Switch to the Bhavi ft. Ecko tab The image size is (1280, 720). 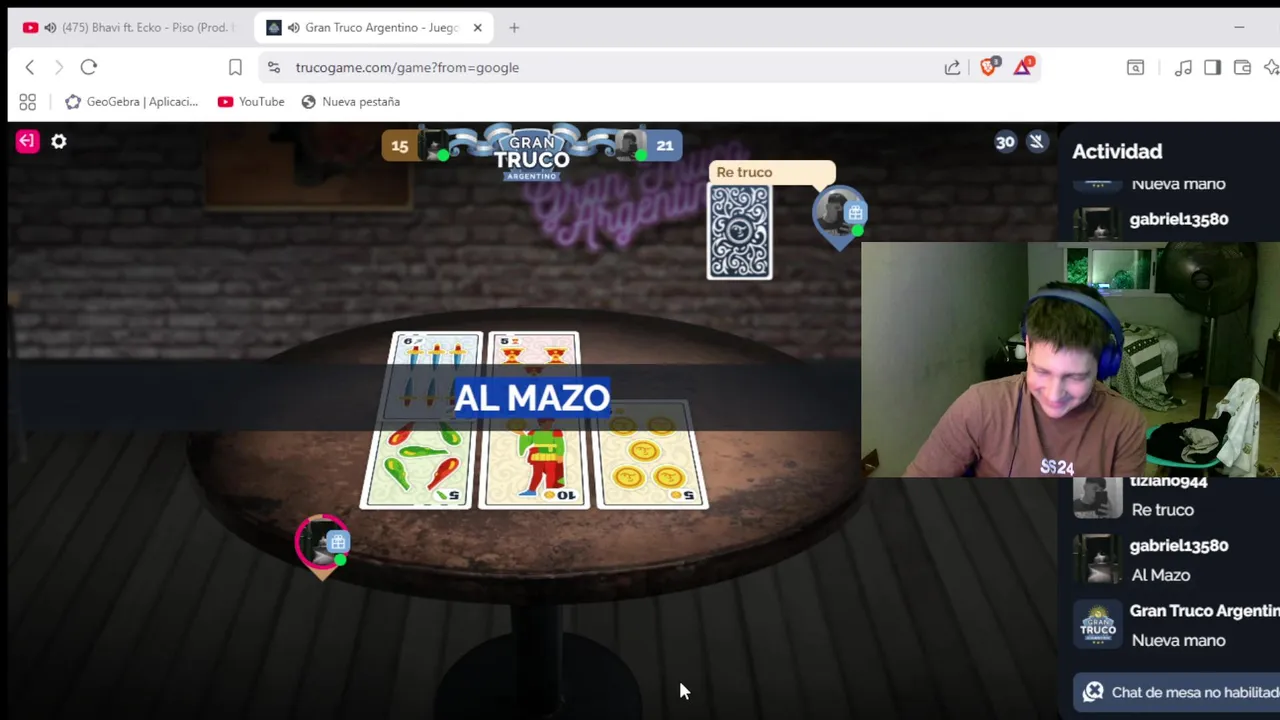[x=131, y=27]
